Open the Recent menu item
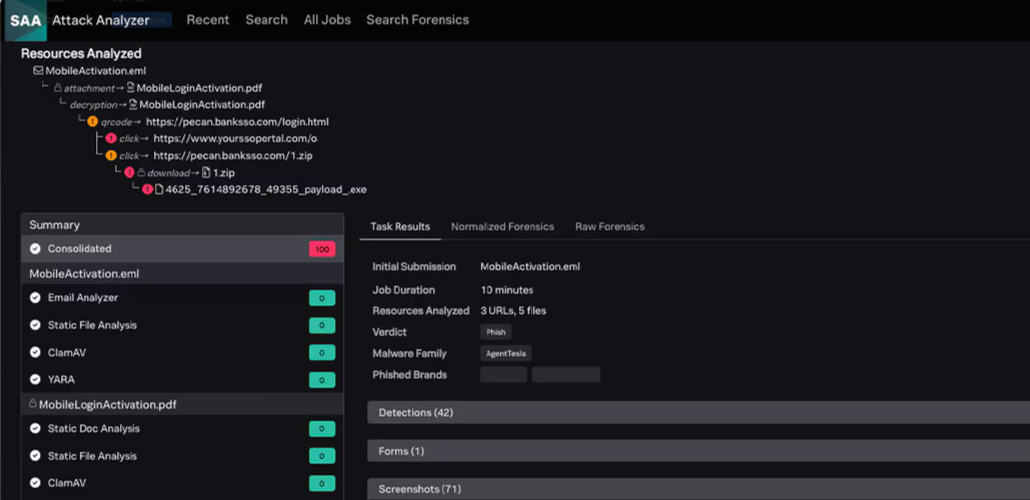This screenshot has height=500, width=1030. coord(208,20)
